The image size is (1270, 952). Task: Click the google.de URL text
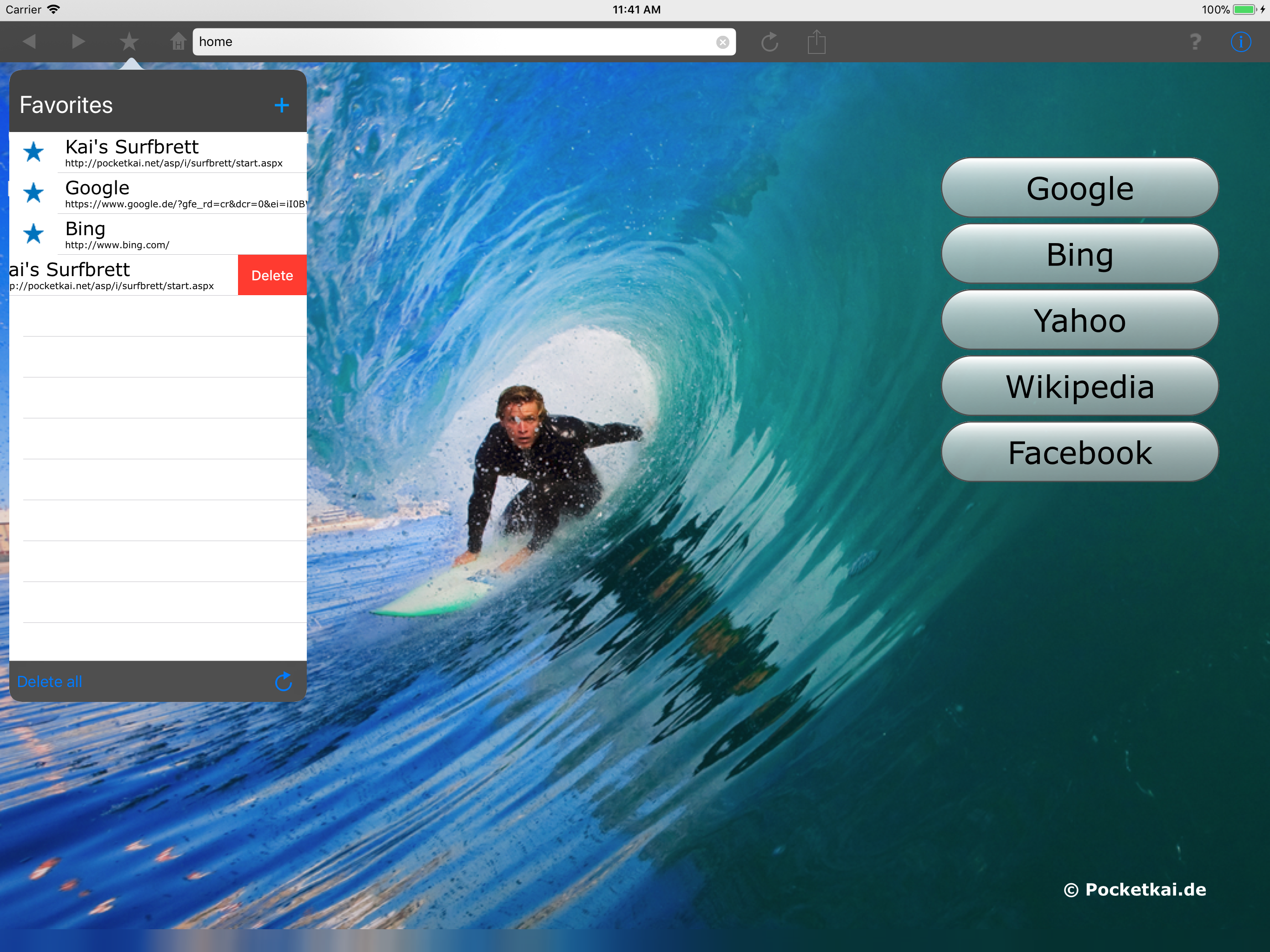click(185, 204)
